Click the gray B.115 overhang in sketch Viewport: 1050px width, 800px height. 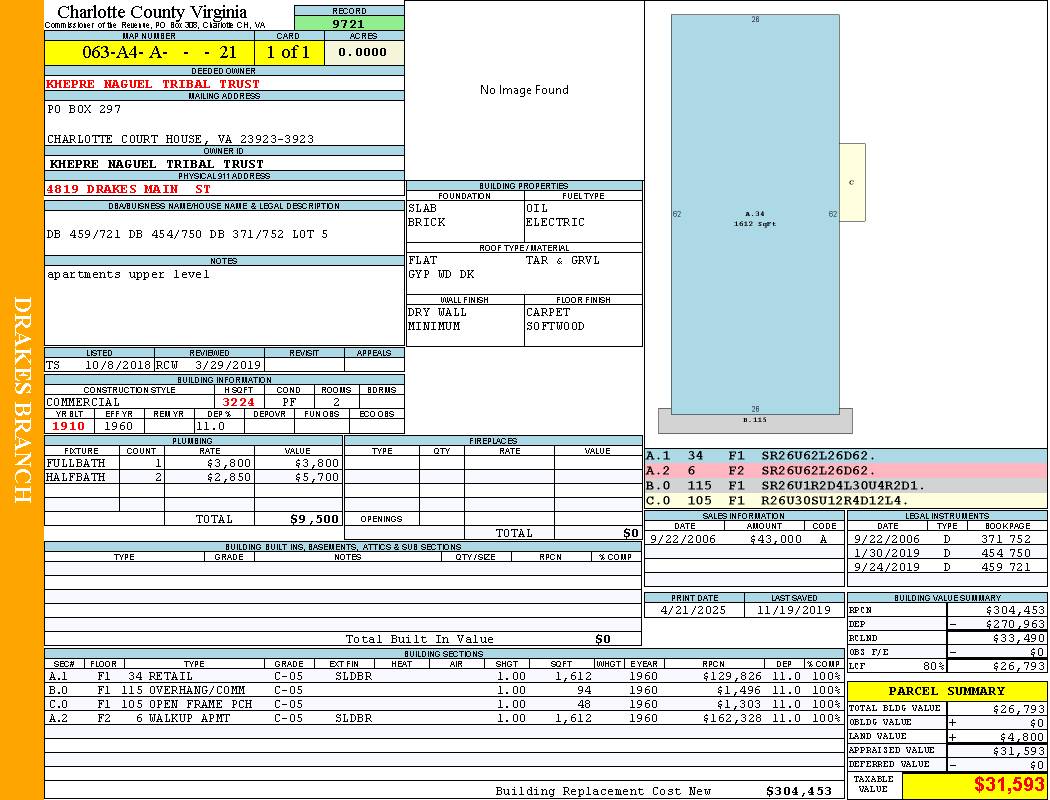(x=755, y=421)
